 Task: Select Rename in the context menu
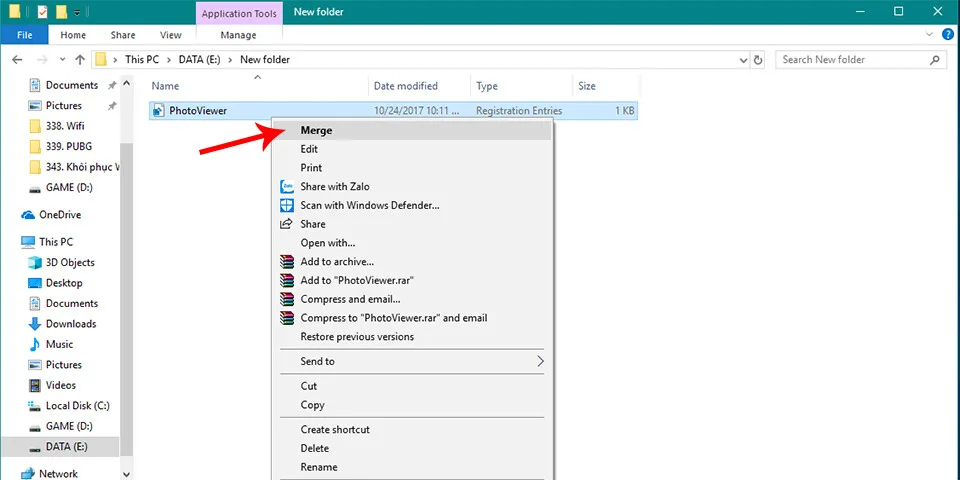(x=319, y=467)
